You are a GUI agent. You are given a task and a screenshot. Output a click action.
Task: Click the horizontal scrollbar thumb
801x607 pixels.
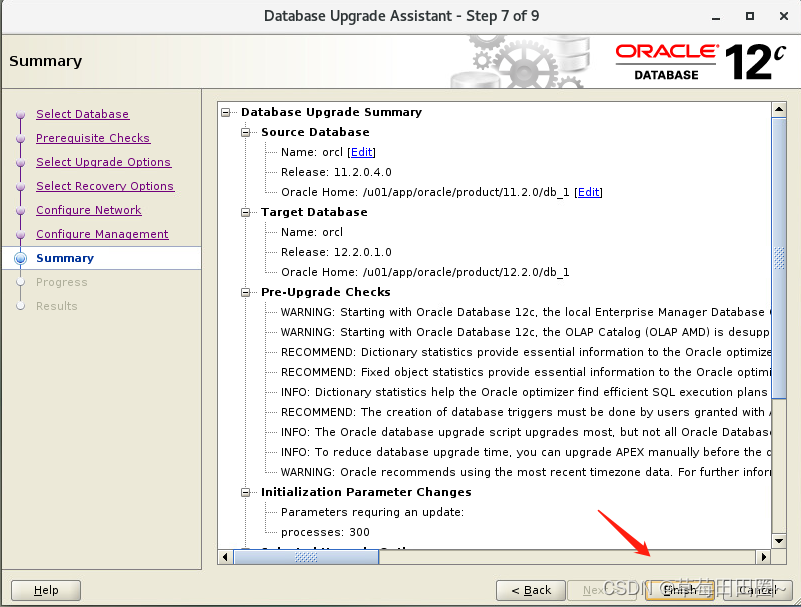pos(306,557)
